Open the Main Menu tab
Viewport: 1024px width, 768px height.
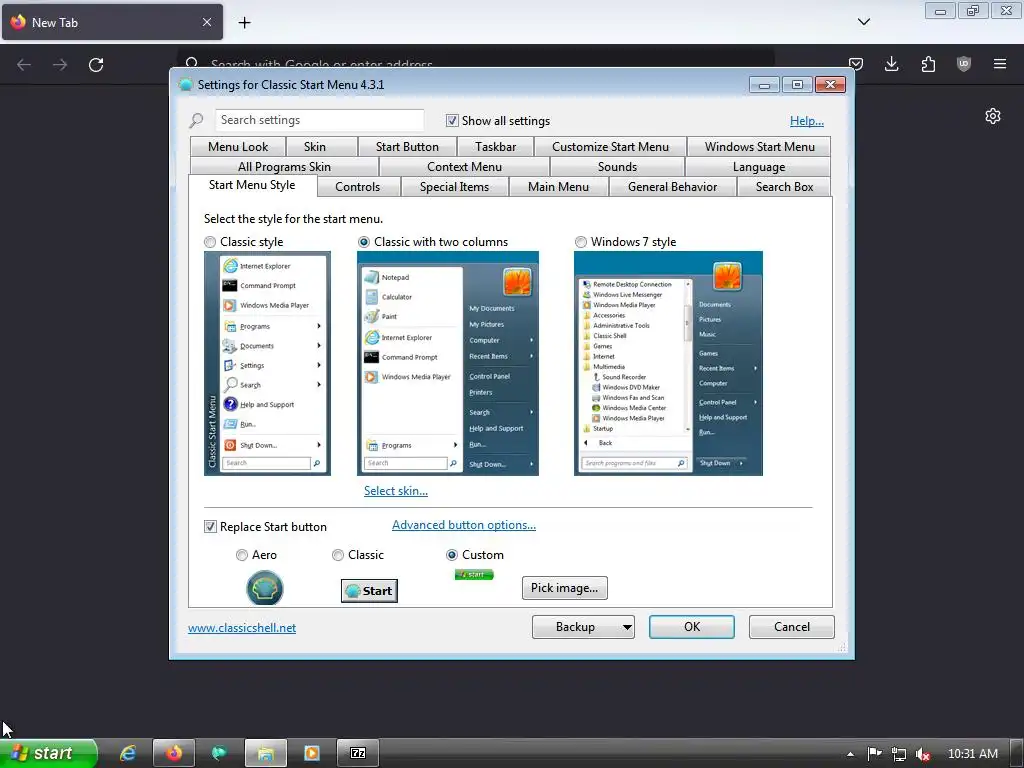558,187
